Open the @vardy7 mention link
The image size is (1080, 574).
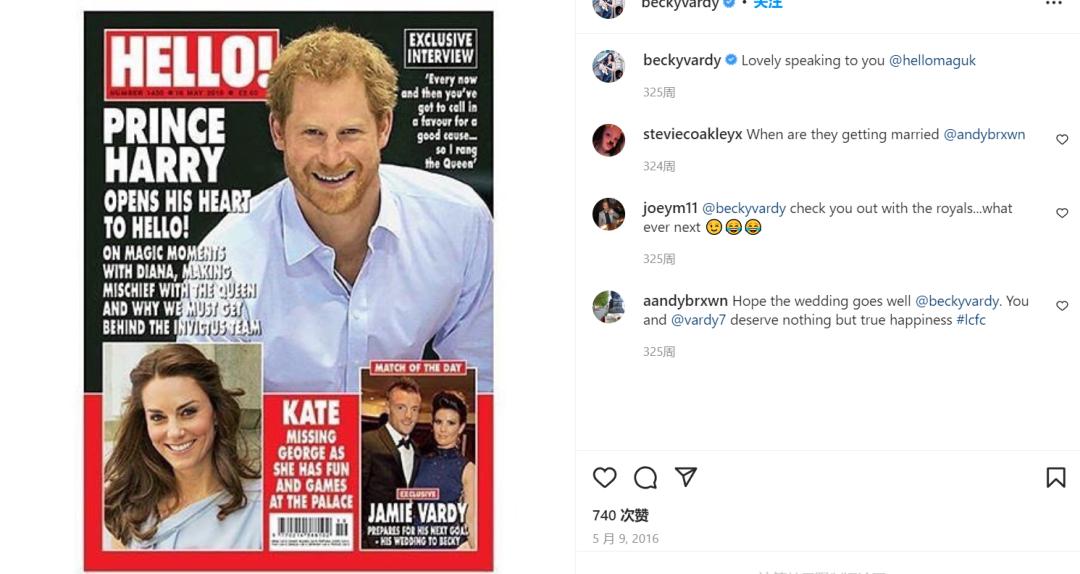click(698, 320)
